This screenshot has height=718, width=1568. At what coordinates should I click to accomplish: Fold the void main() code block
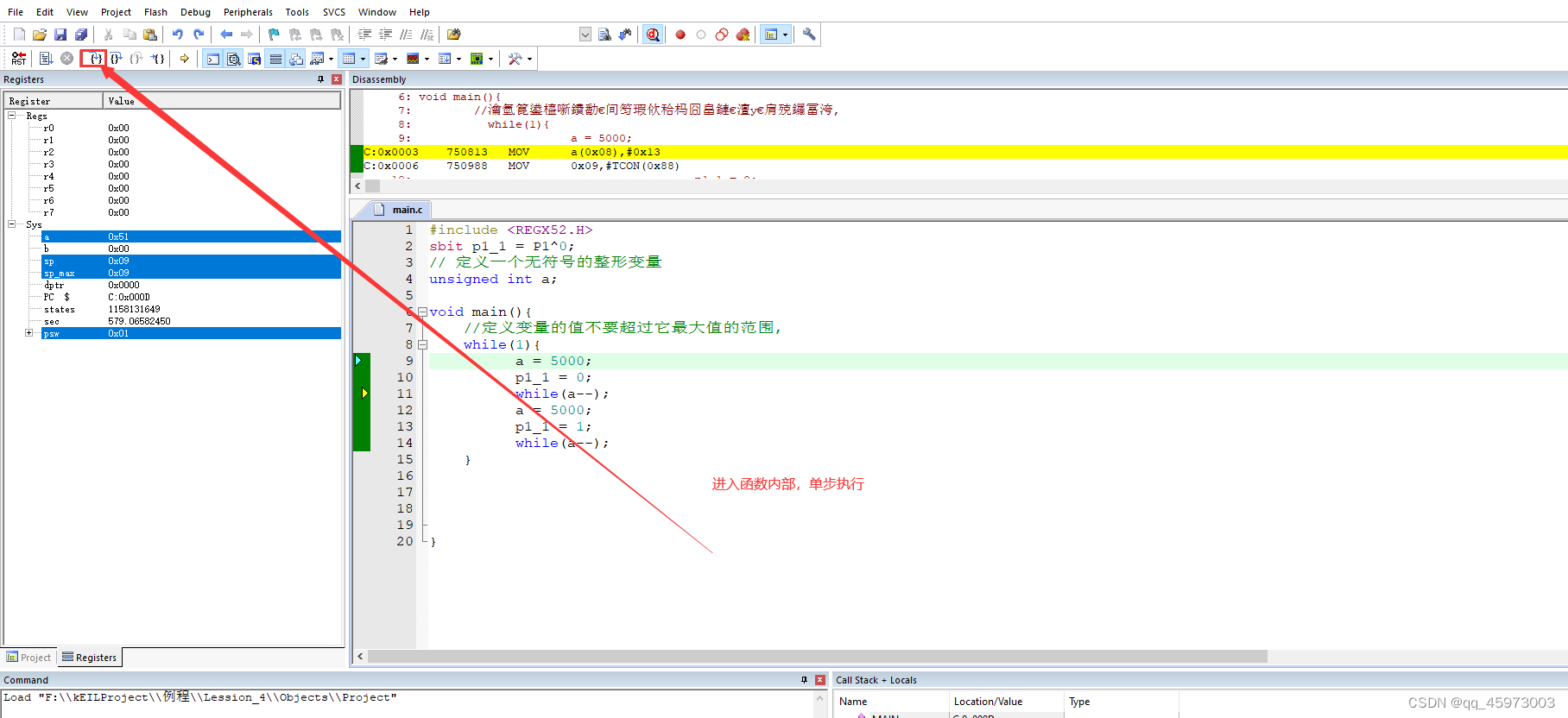422,312
